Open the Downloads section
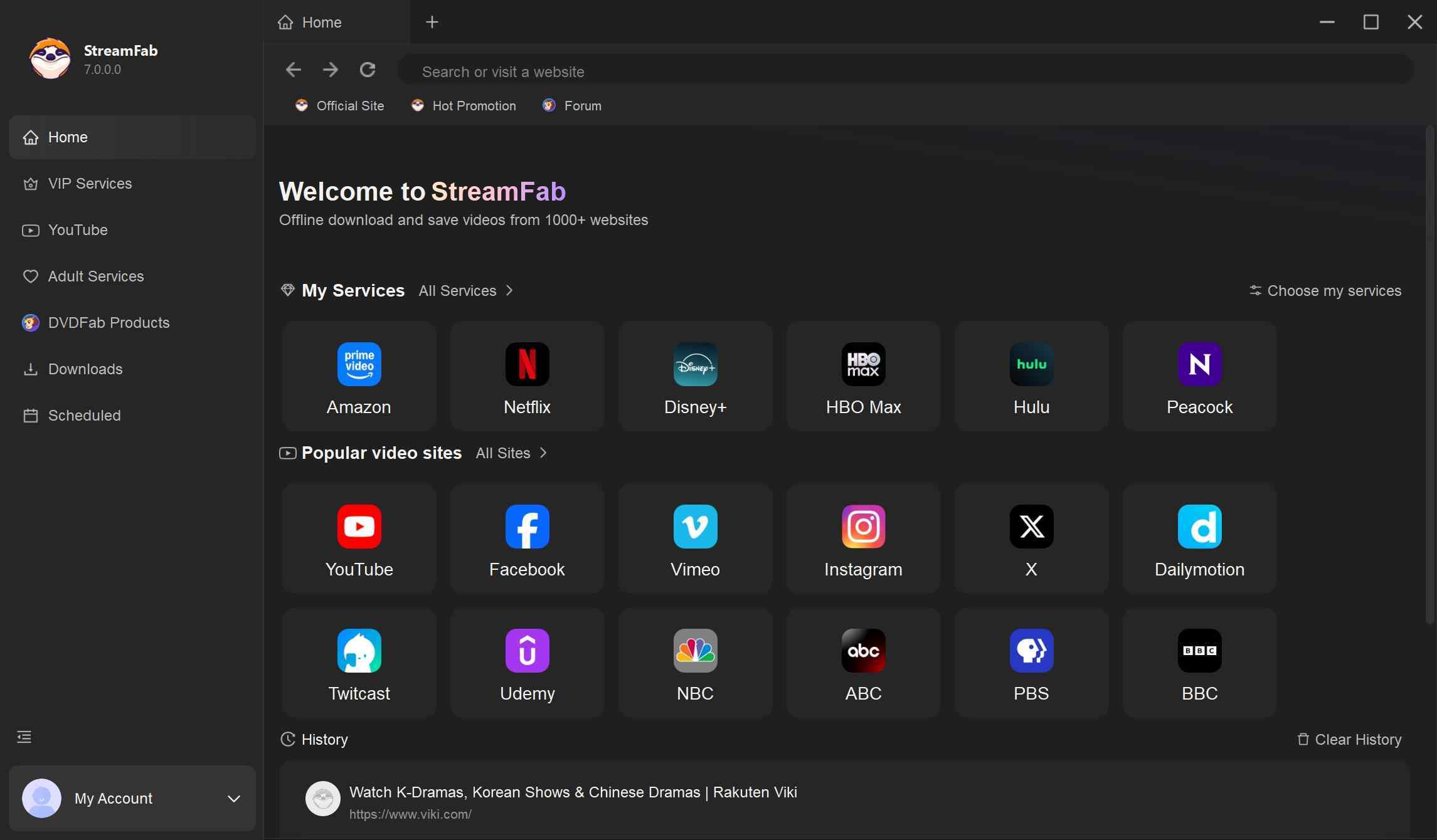 [x=85, y=369]
